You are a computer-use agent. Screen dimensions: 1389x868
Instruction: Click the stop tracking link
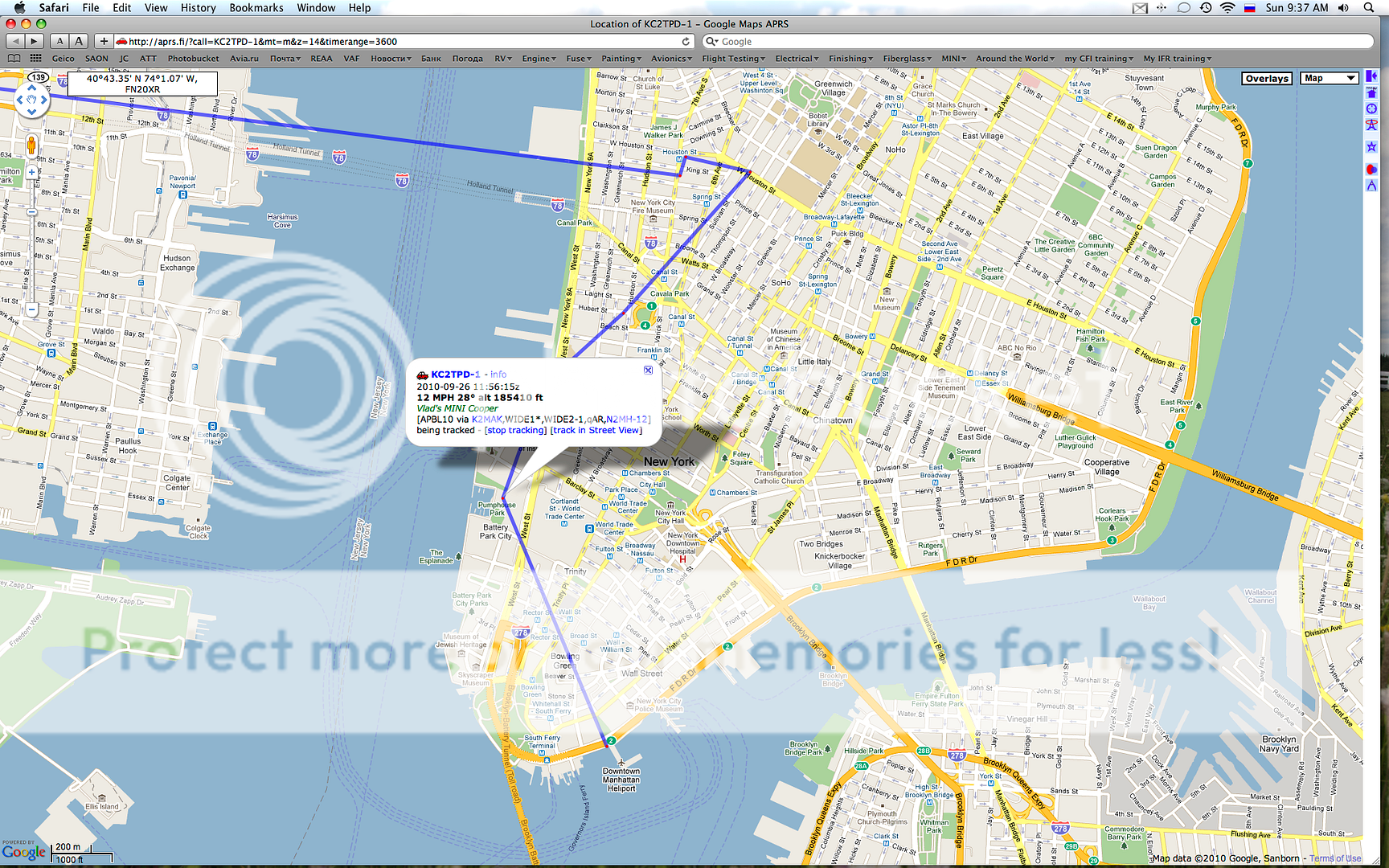[515, 431]
